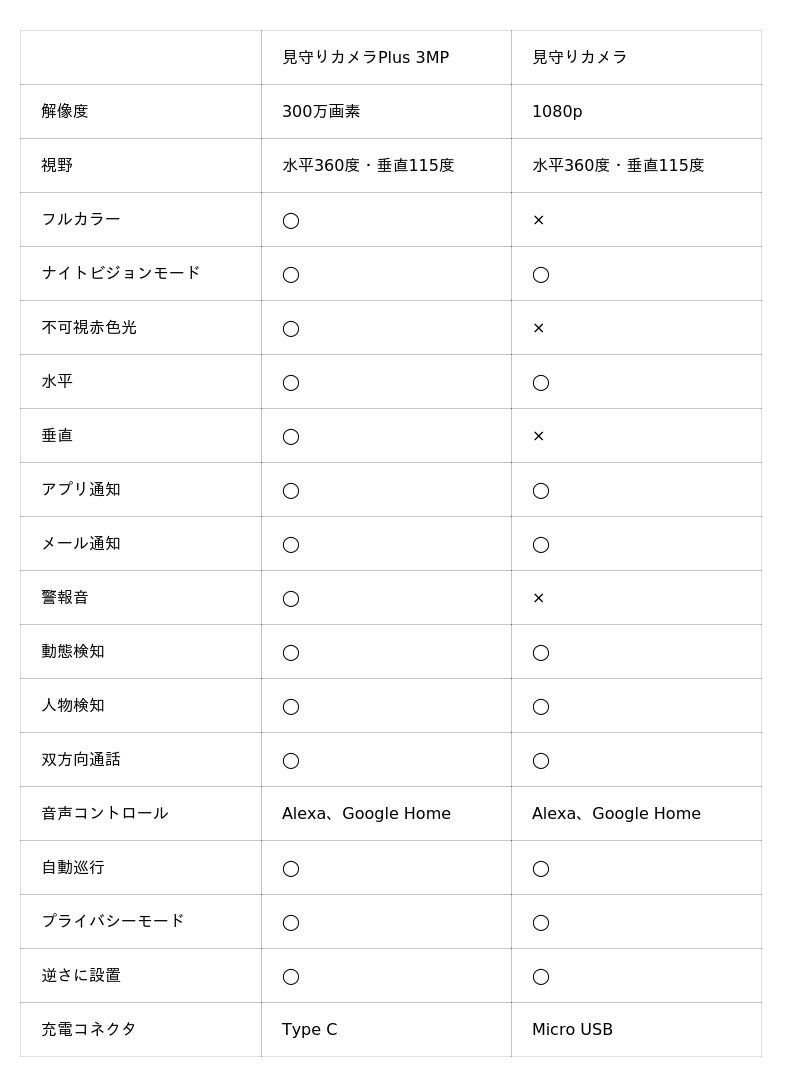The height and width of the screenshot is (1087, 800).
Task: Click the × mark in the 垂直 row
Action: coord(538,436)
